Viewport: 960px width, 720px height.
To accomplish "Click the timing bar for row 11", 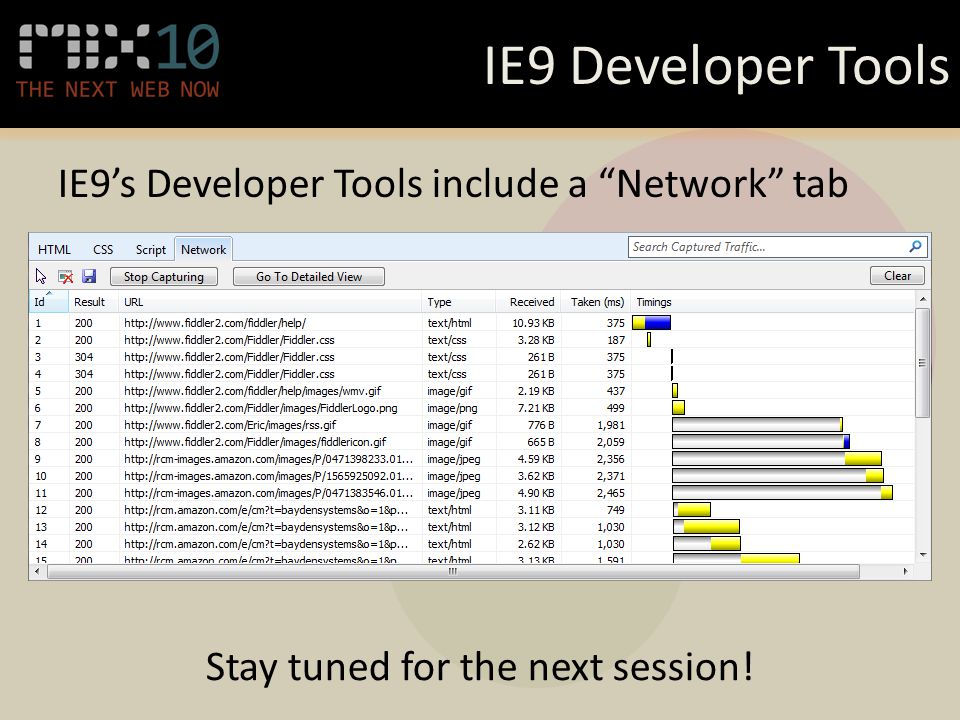I will (782, 493).
